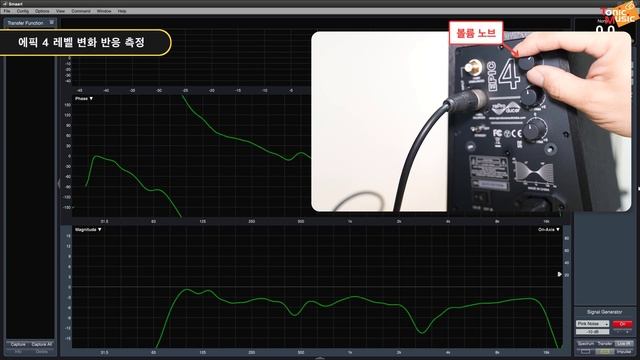This screenshot has width=640, height=360.
Task: Open the Help menu
Action: pyautogui.click(x=122, y=11)
